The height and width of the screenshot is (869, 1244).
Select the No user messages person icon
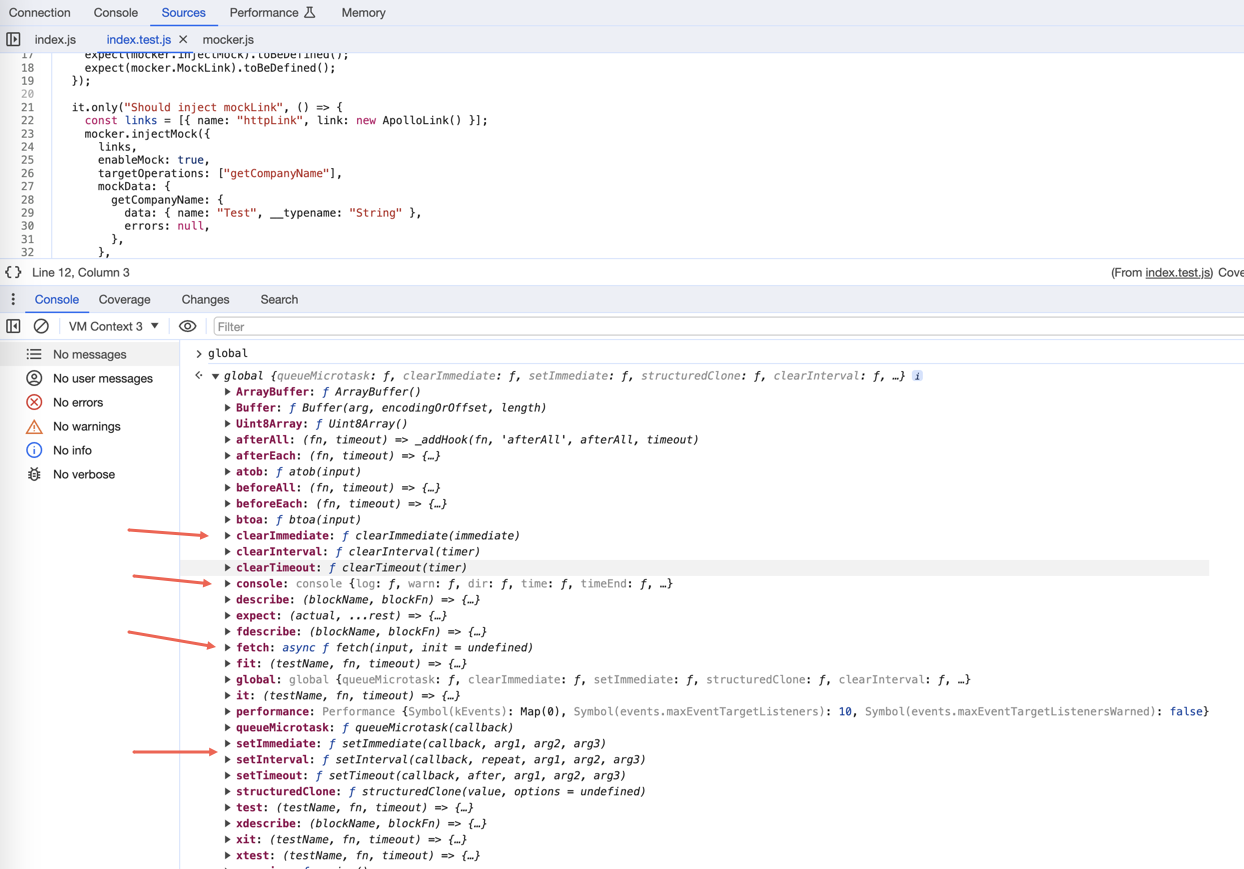(x=34, y=378)
